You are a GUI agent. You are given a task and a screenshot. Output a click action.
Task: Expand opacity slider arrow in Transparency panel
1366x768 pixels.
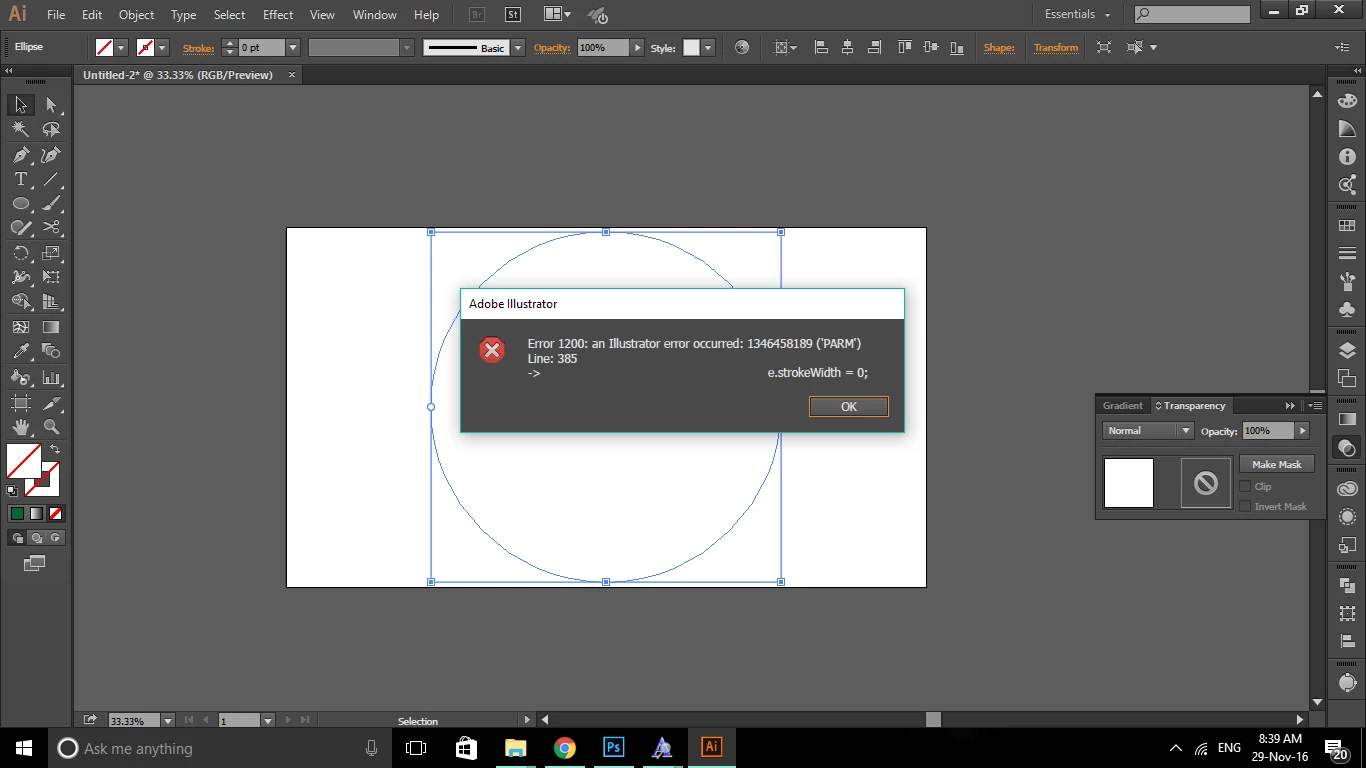click(1301, 430)
